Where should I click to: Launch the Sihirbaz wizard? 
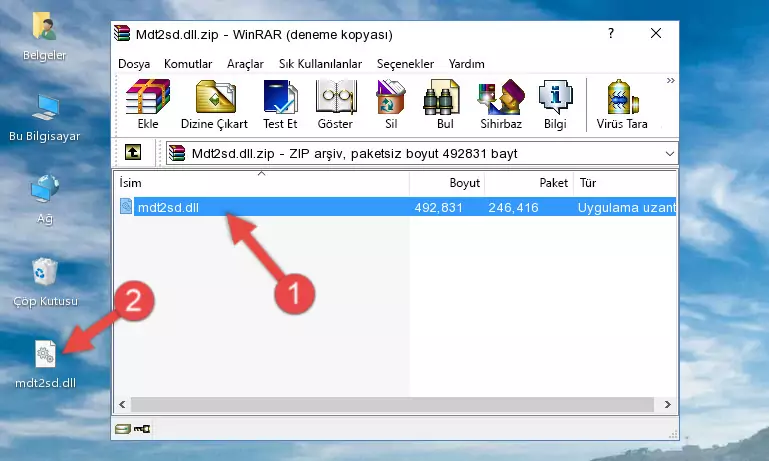(x=501, y=104)
